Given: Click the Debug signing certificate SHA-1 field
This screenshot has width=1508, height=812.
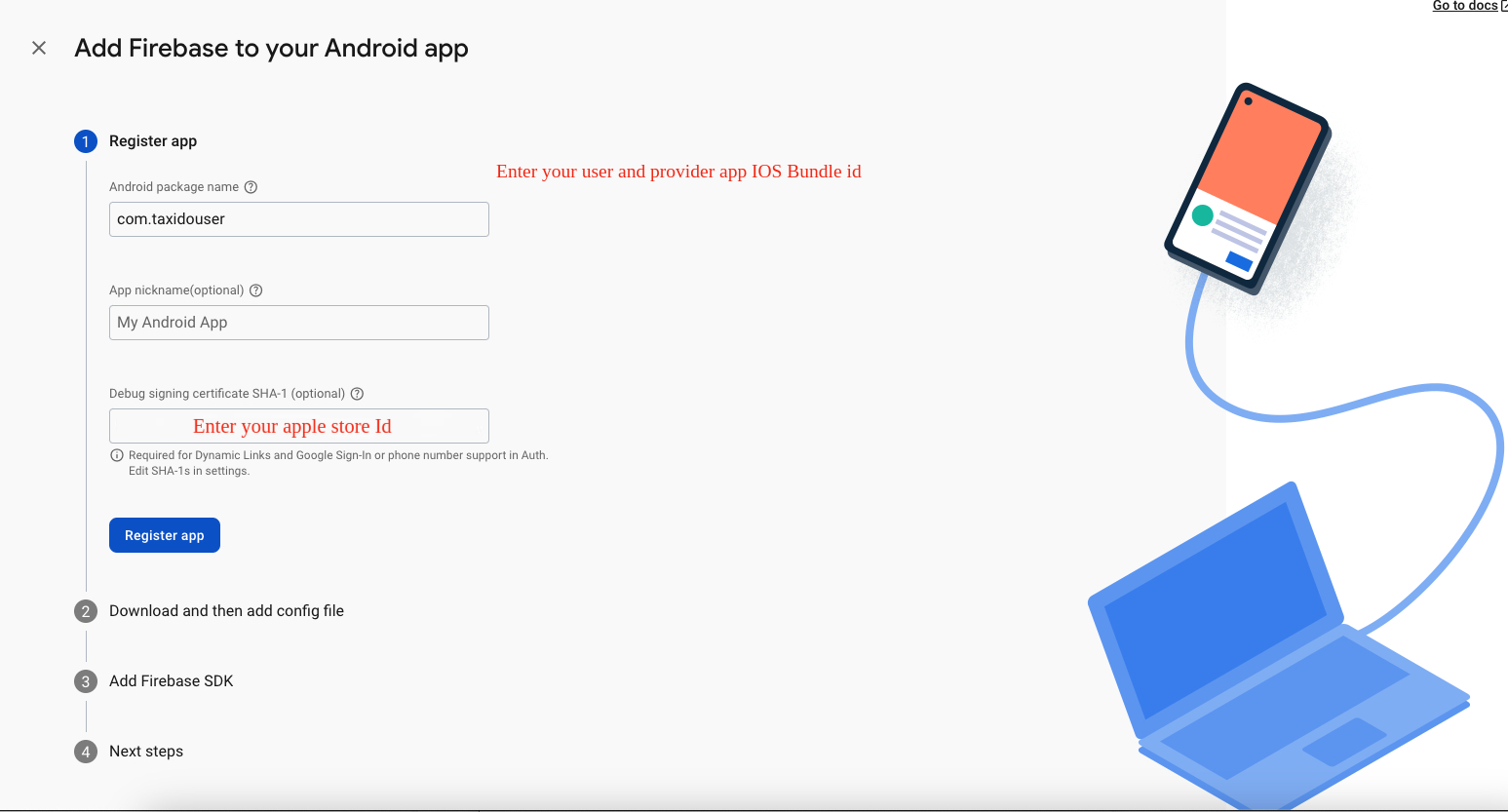Looking at the screenshot, I should click(x=298, y=426).
